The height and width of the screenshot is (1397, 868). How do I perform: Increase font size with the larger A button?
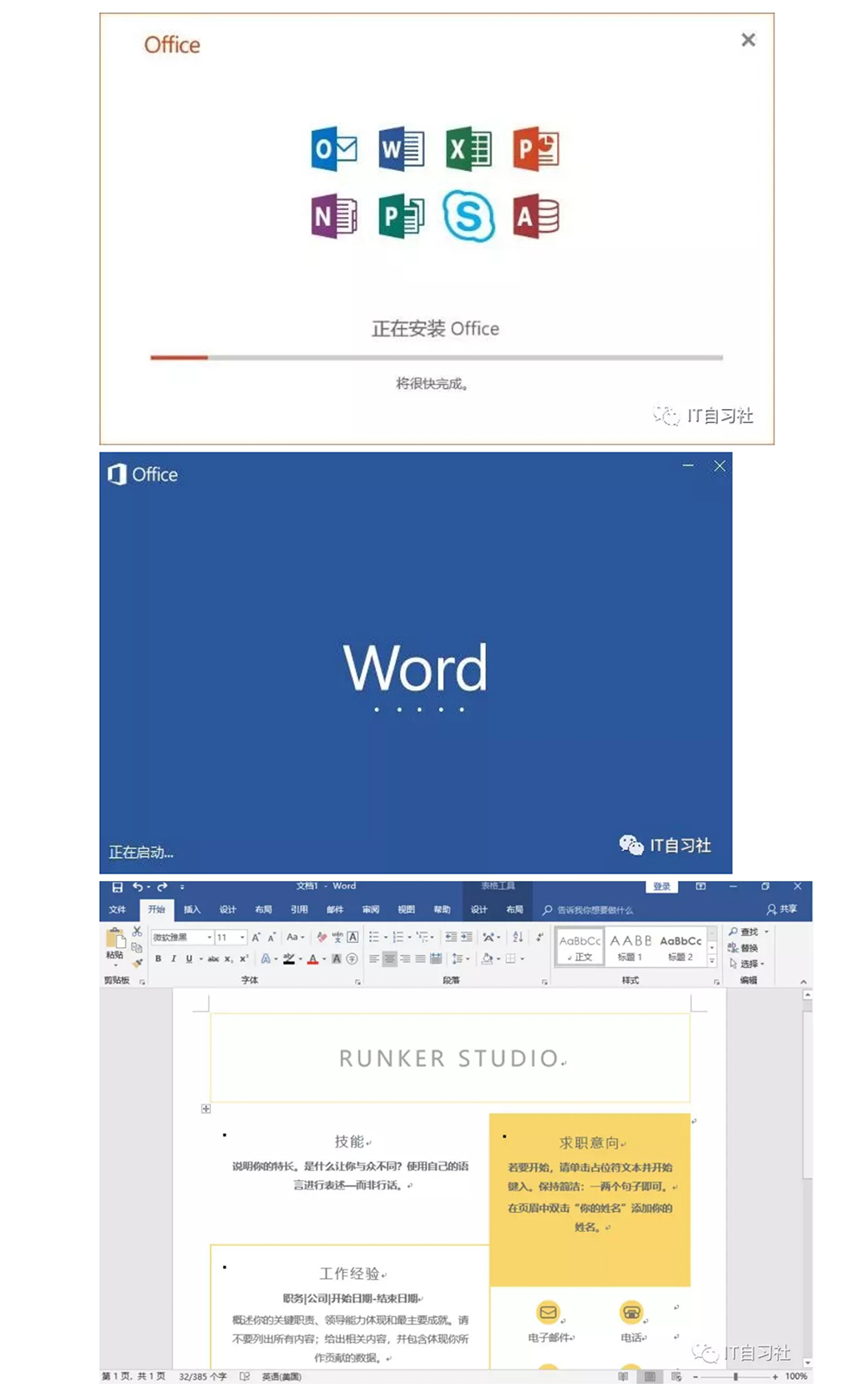click(256, 938)
